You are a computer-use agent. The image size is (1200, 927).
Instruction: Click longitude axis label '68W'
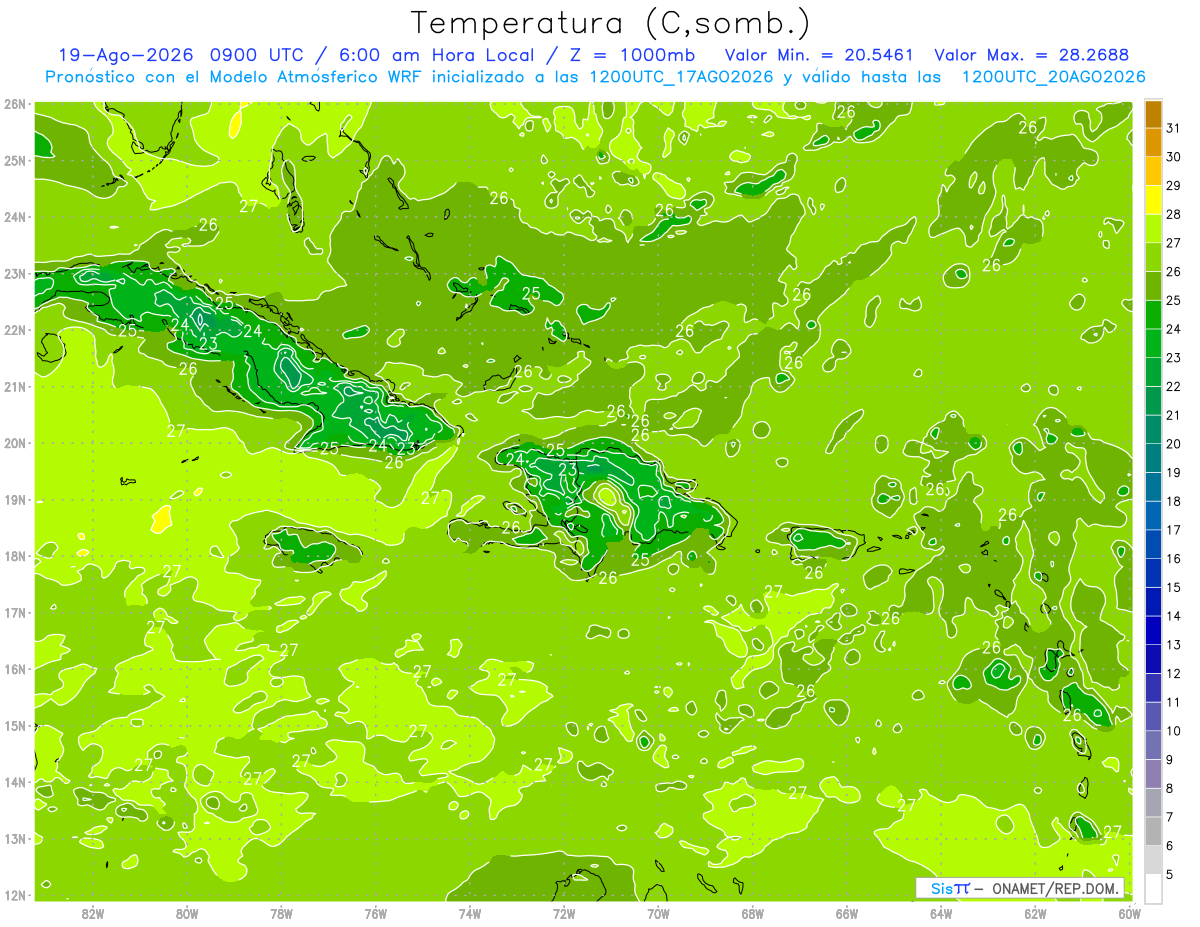click(x=752, y=913)
